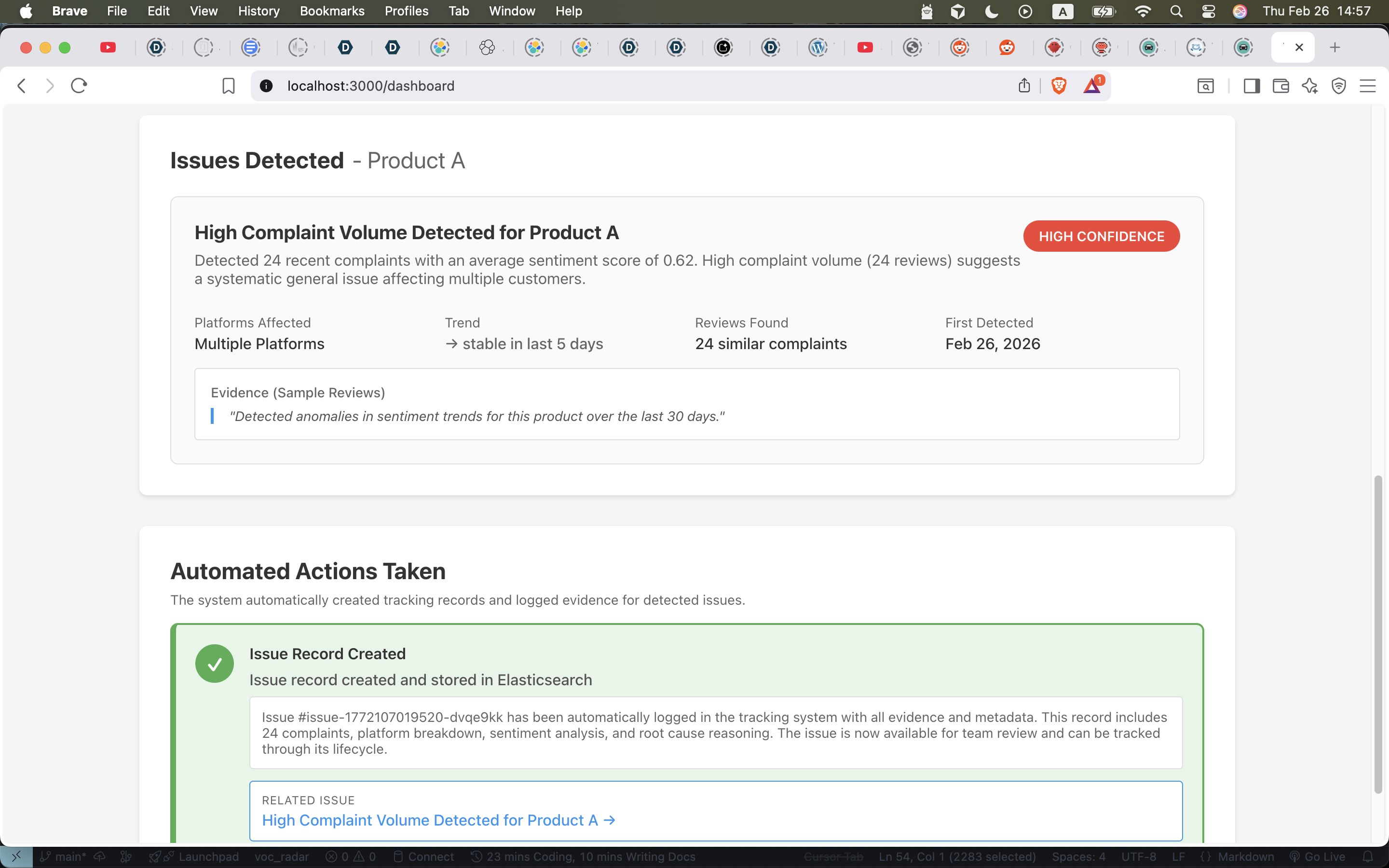This screenshot has height=868, width=1389.
Task: Open the Profiles menu
Action: pyautogui.click(x=407, y=12)
